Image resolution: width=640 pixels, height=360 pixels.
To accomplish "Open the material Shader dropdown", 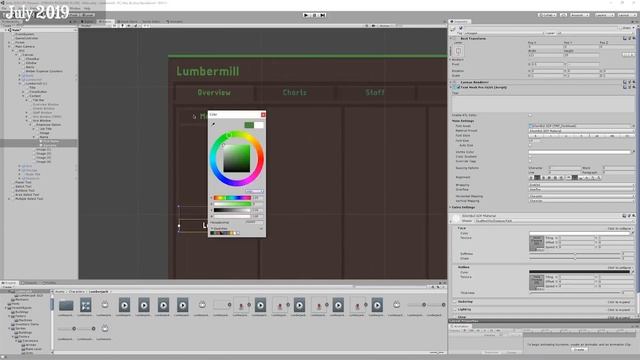I will (555, 221).
